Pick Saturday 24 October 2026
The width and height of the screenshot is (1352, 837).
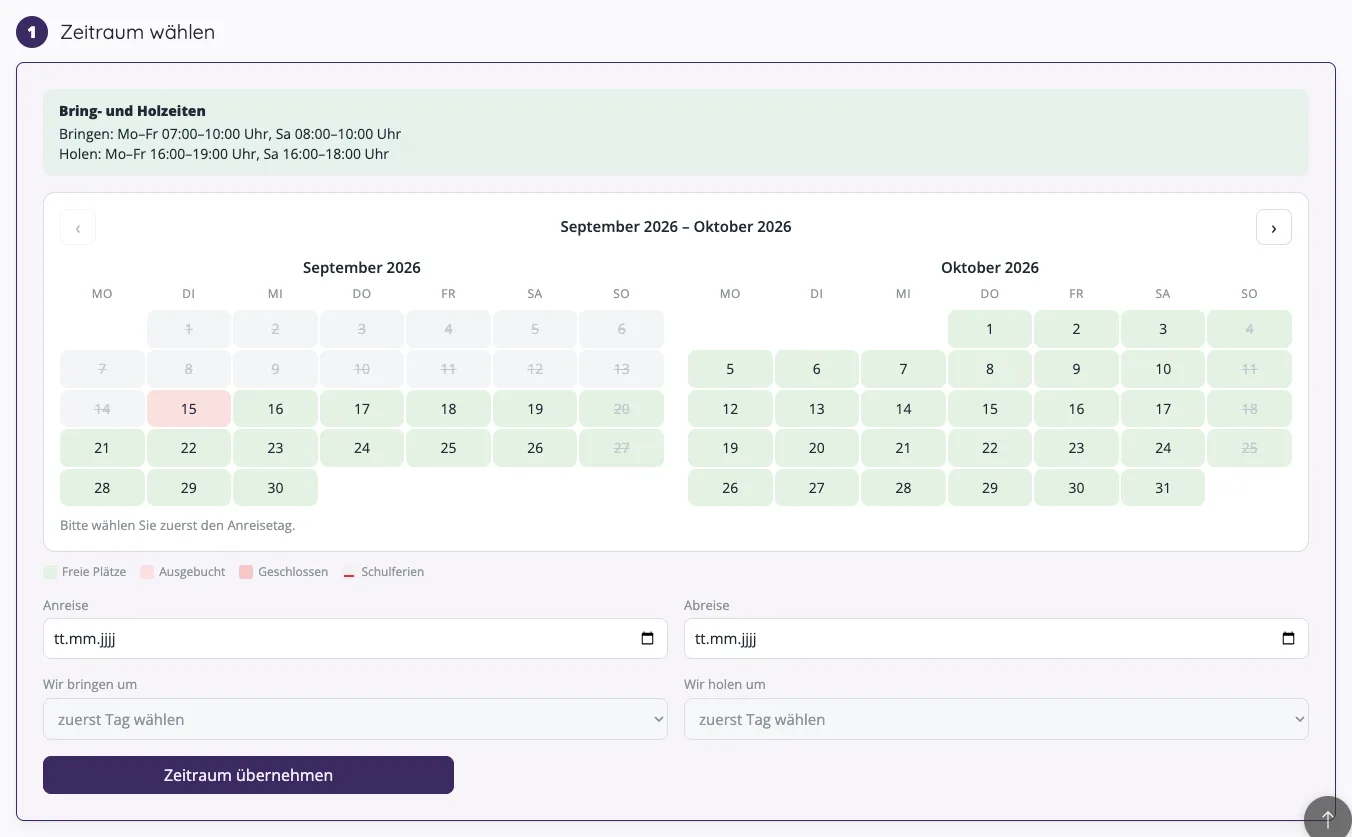click(1163, 448)
